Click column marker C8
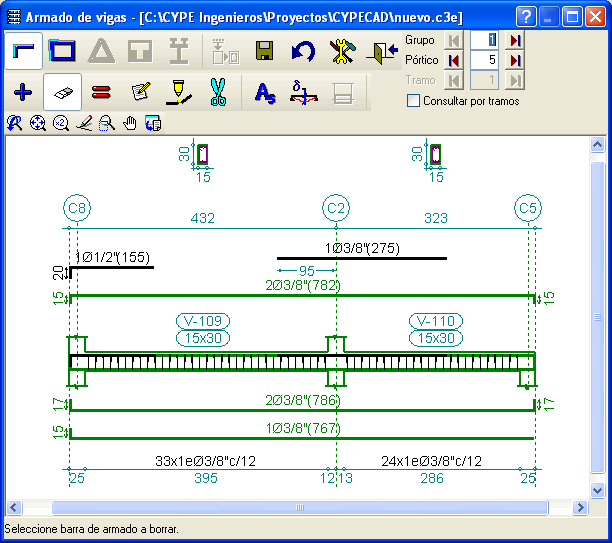 pyautogui.click(x=77, y=208)
